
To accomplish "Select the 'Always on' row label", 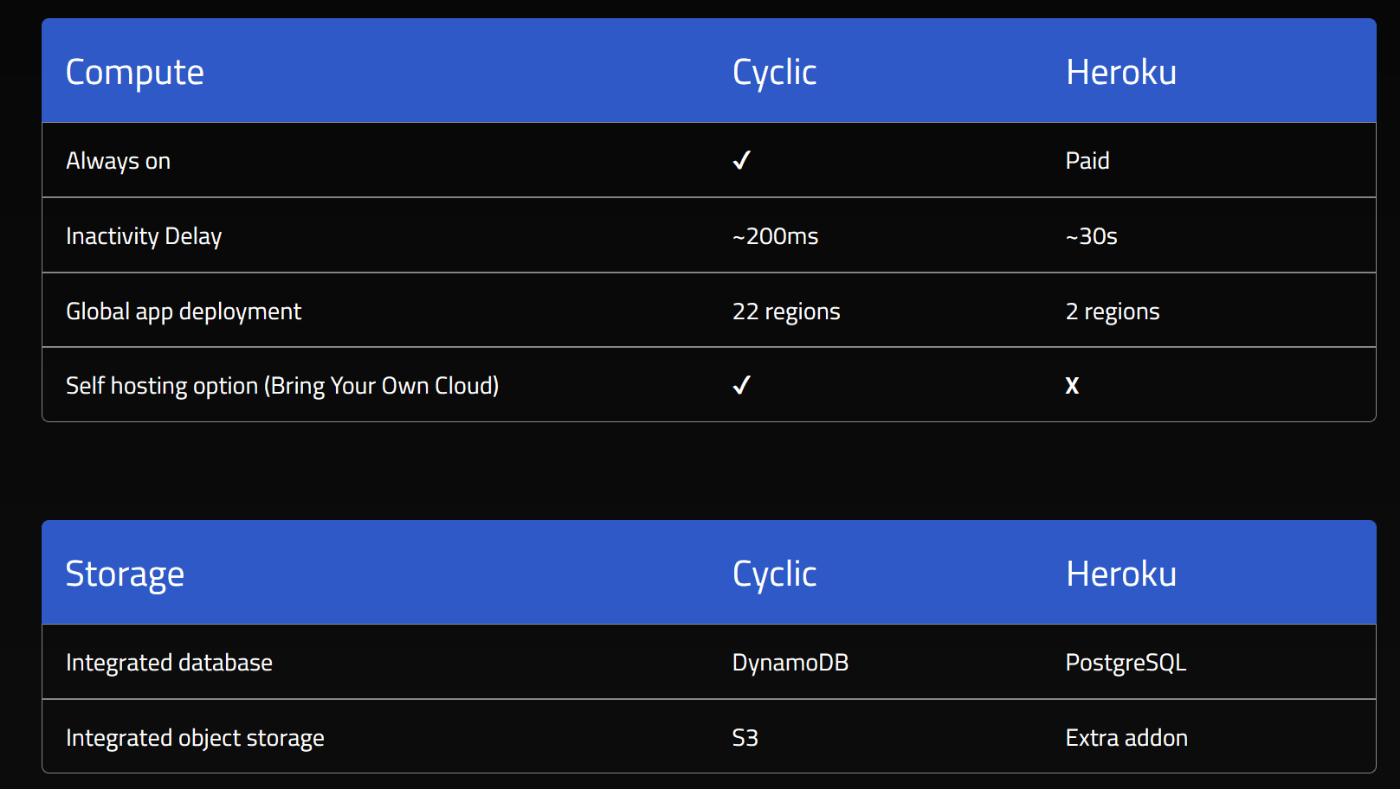I will point(118,161).
